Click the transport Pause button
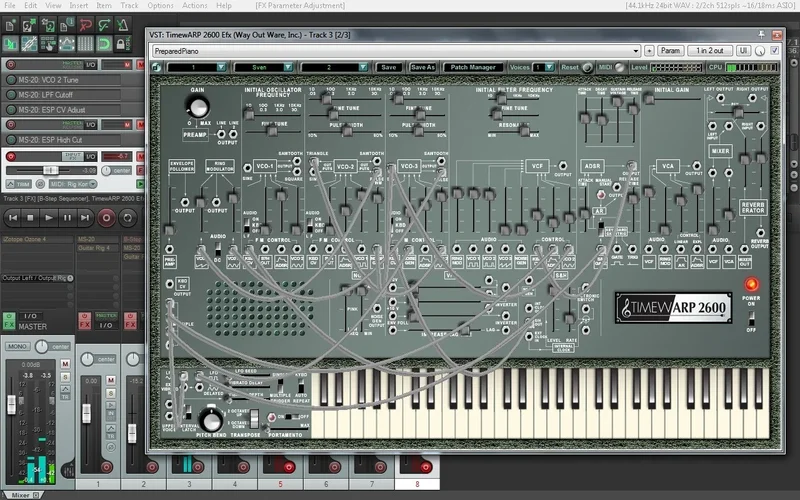 coord(67,218)
